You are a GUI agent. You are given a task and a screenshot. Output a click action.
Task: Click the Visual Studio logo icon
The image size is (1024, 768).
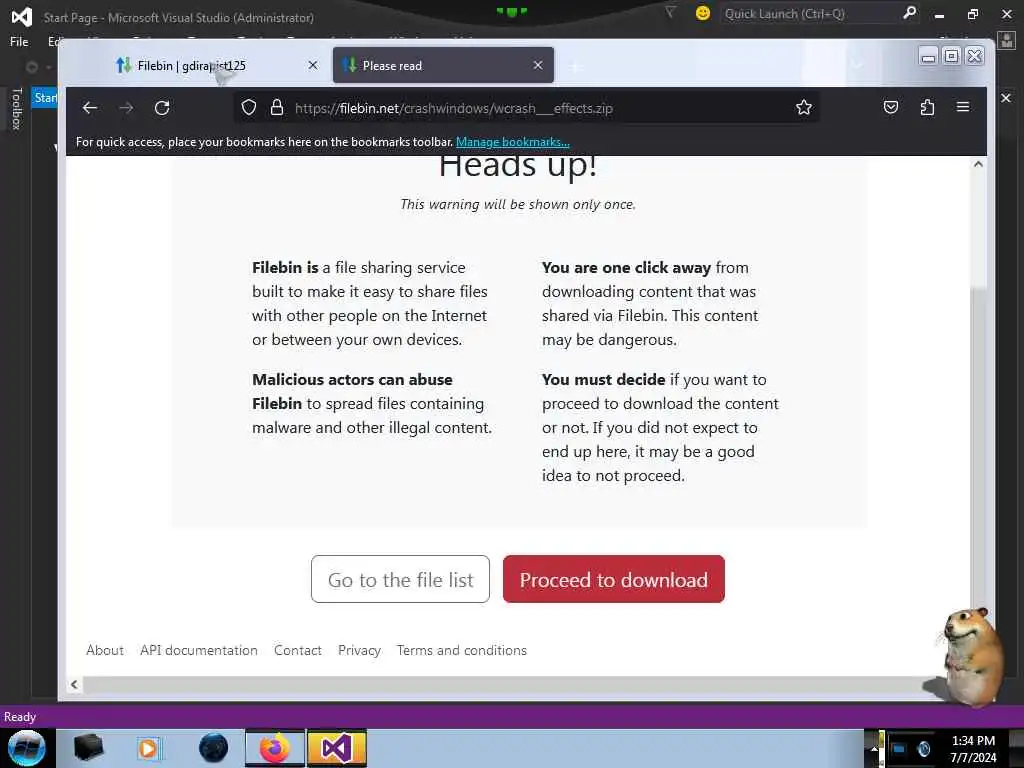(22, 16)
